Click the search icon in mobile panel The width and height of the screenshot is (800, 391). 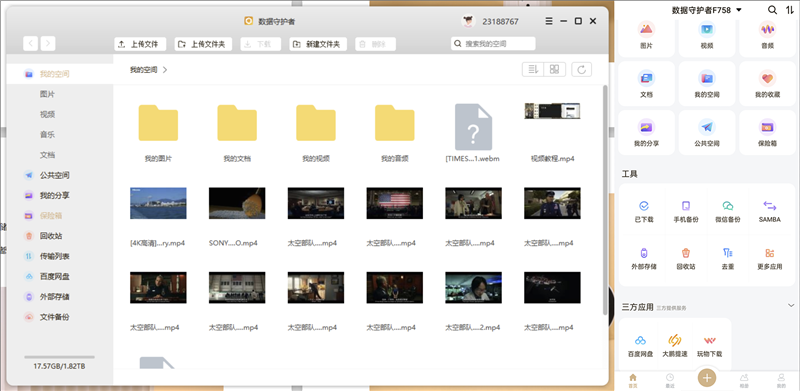(772, 10)
